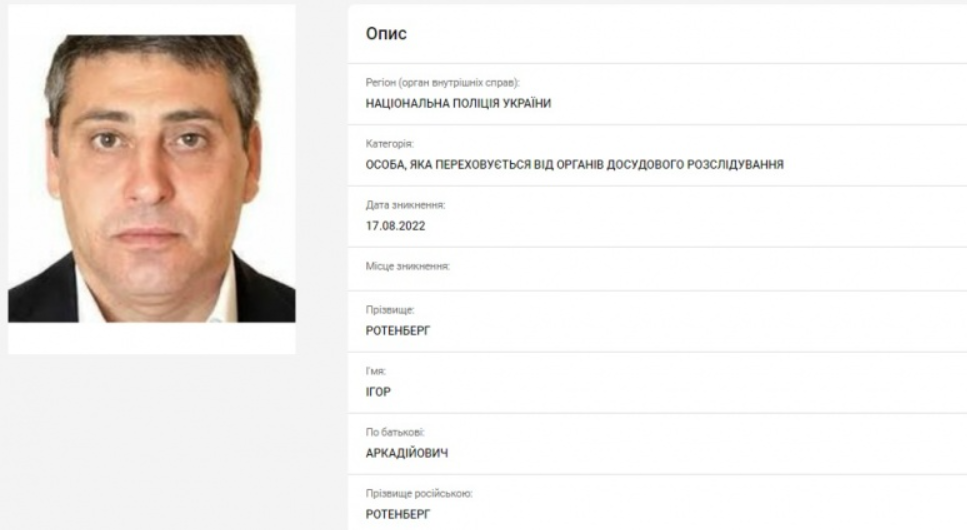Select the patronymic value "АРКАДІЙОВИЧ"
The image size is (967, 530).
(407, 453)
